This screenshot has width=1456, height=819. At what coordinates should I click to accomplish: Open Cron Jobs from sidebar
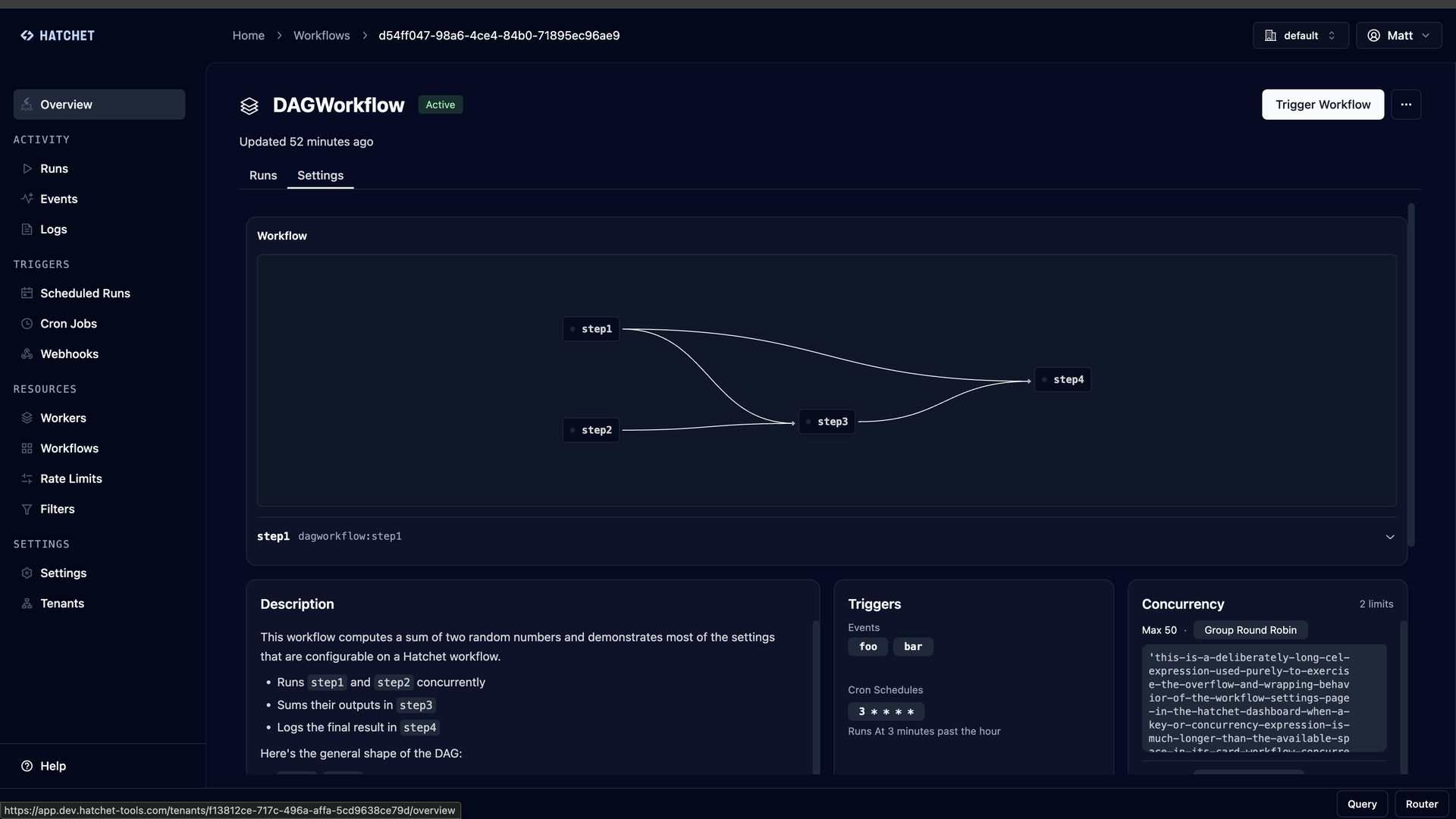point(99,324)
